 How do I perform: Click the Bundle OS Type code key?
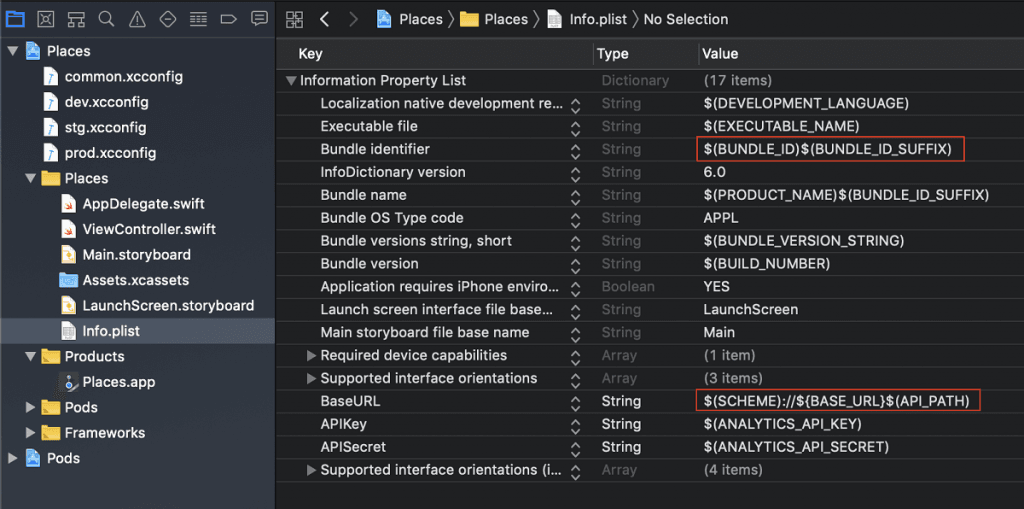click(x=392, y=218)
